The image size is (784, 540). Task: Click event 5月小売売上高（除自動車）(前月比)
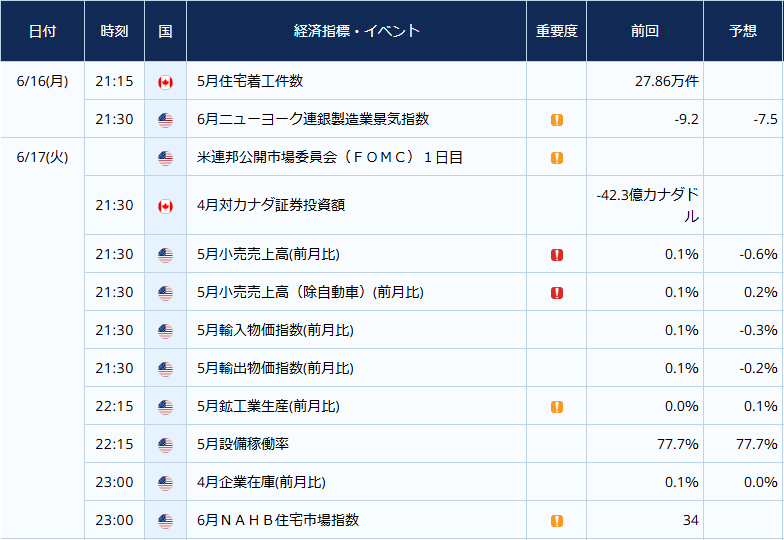tap(310, 292)
